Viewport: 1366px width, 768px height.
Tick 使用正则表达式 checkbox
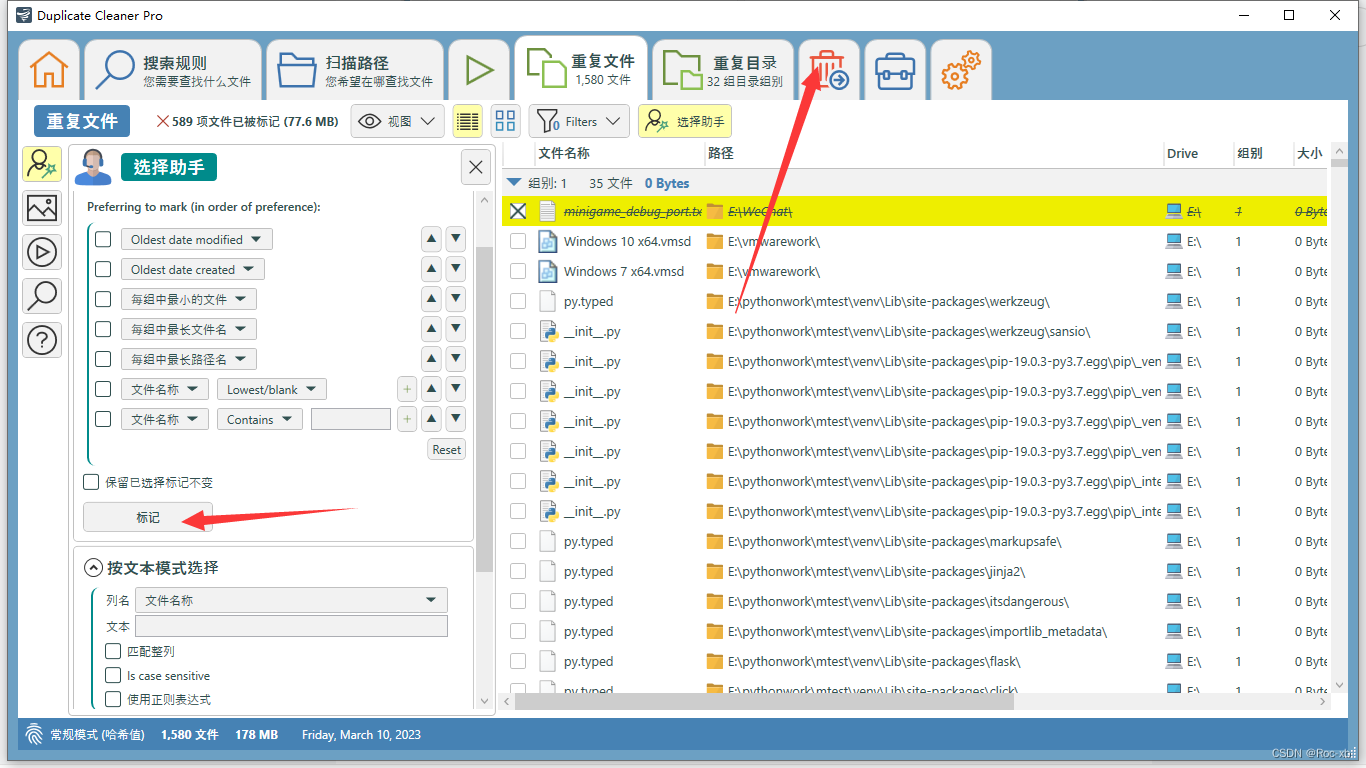click(x=113, y=699)
